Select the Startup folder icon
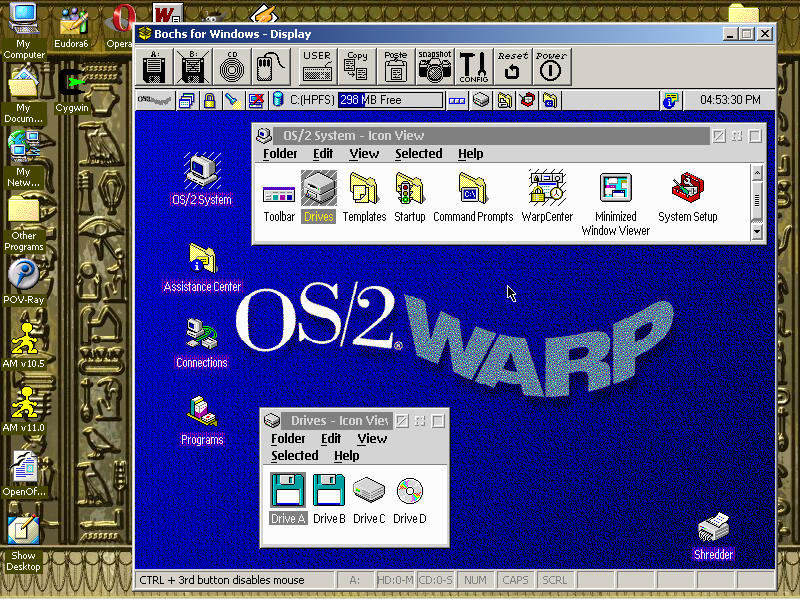800x600 pixels. point(410,197)
